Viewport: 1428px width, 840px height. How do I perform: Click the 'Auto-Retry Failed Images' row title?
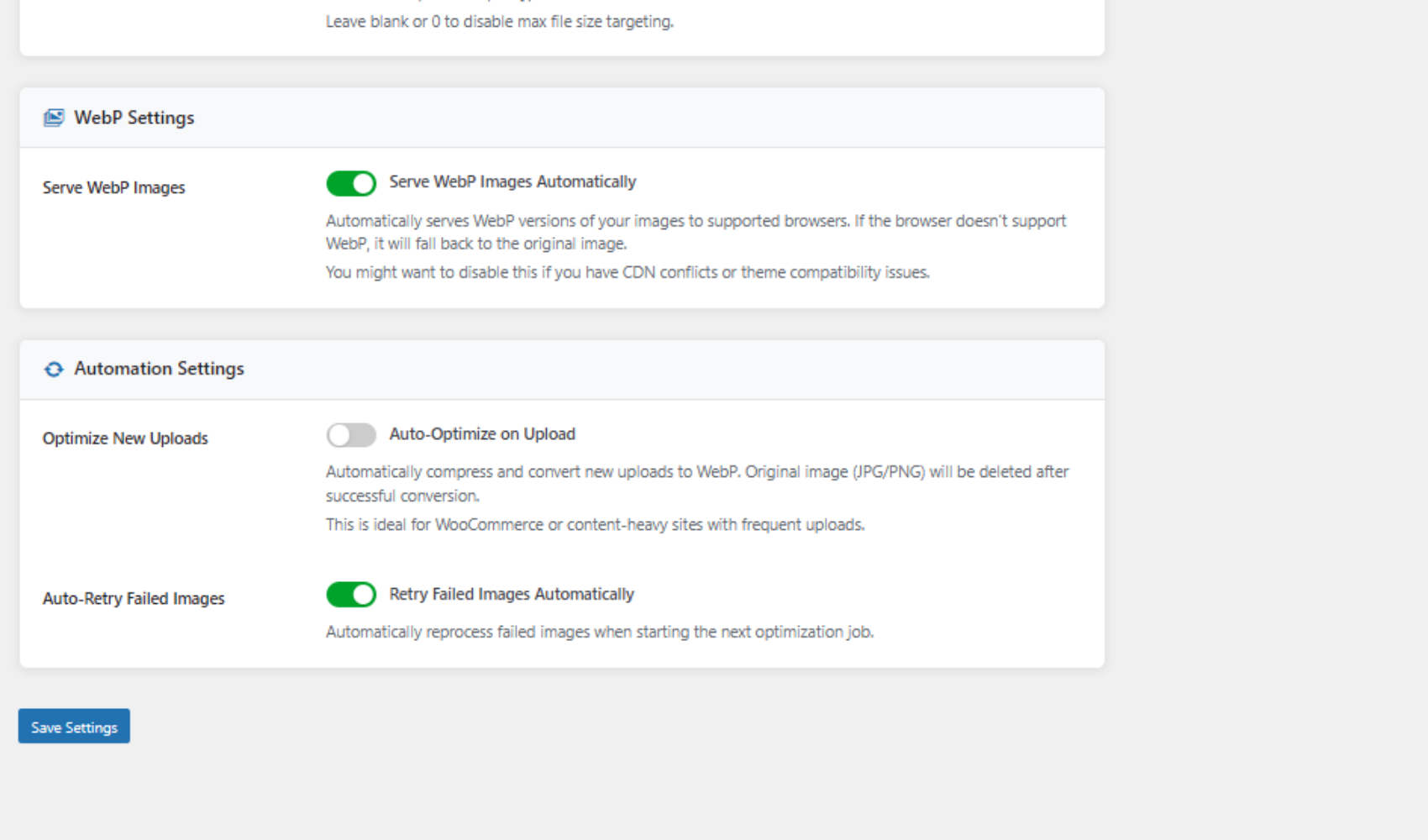tap(134, 599)
